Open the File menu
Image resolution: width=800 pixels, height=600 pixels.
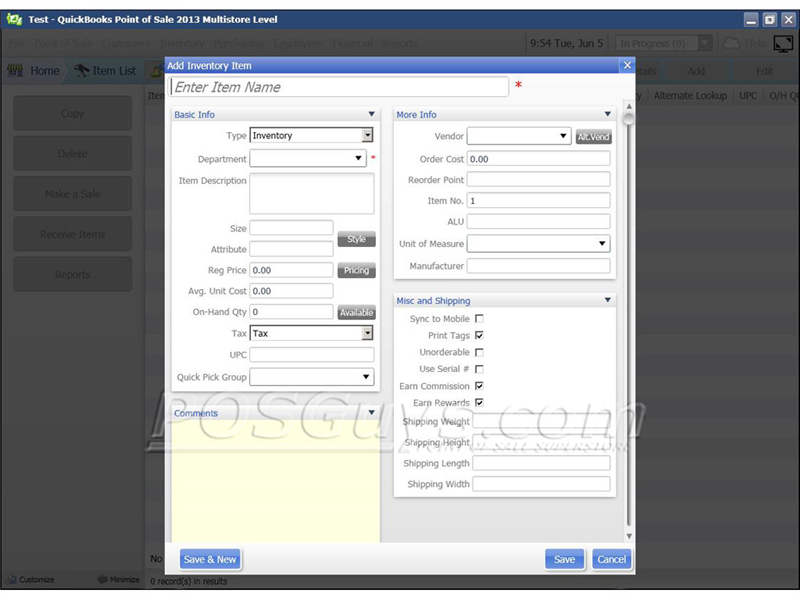[17, 43]
